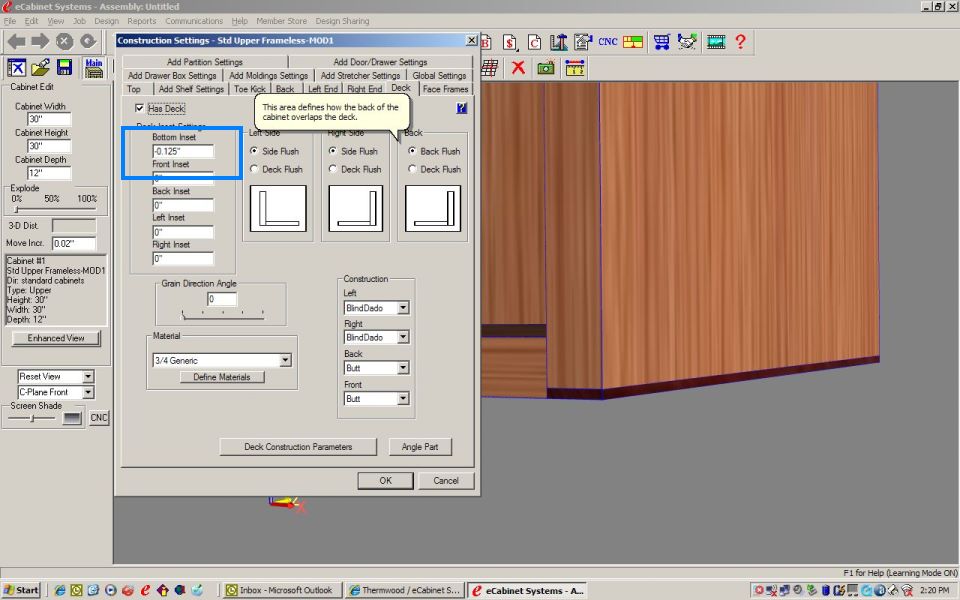Click the gray refresh circle icon
960x600 pixels.
pyautogui.click(x=88, y=42)
